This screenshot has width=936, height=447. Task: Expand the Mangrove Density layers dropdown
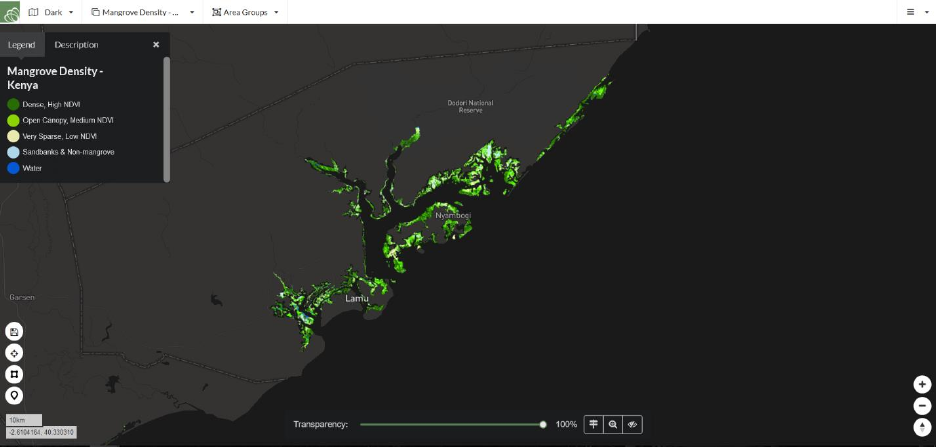pyautogui.click(x=143, y=12)
